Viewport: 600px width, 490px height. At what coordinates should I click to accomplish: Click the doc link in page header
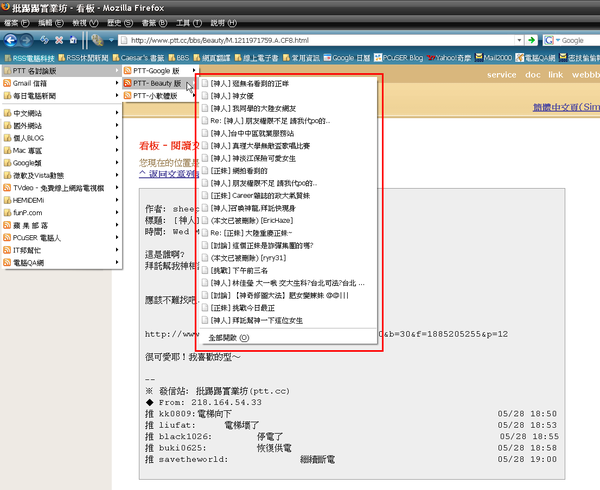click(x=533, y=75)
